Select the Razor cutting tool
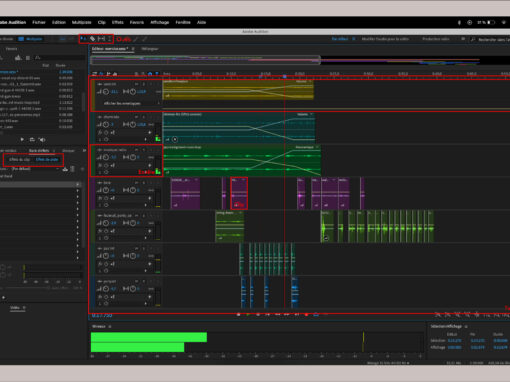The height and width of the screenshot is (382, 510). pyautogui.click(x=92, y=39)
